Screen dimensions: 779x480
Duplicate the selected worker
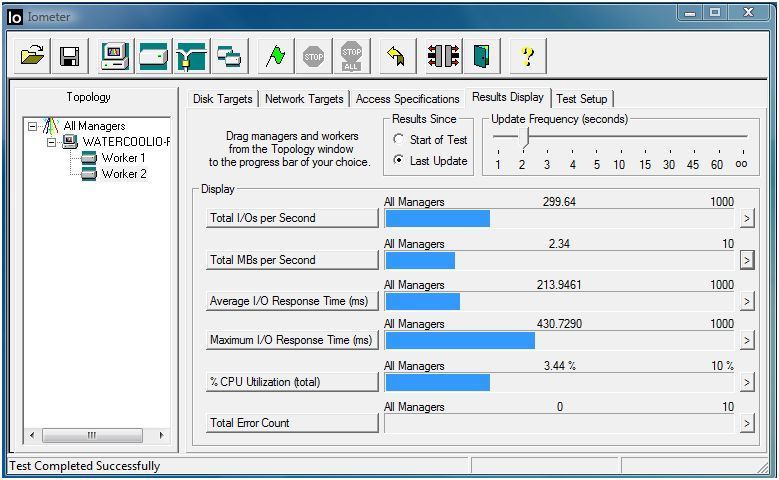(229, 56)
